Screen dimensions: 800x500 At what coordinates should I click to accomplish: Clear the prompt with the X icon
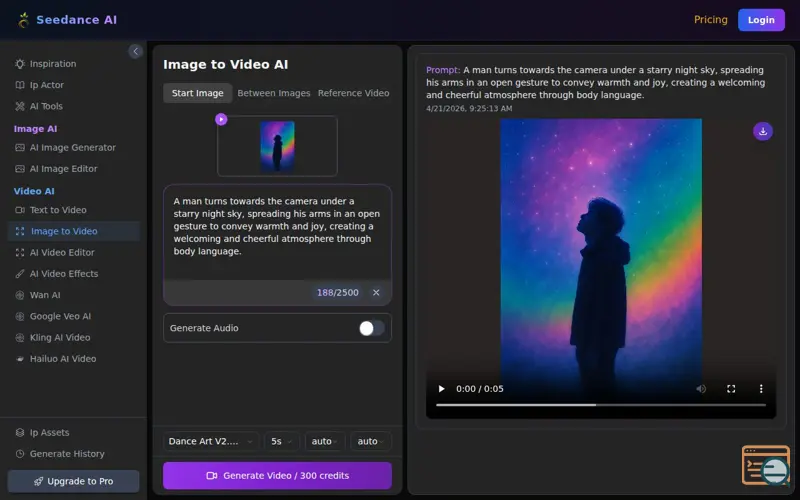tap(376, 292)
